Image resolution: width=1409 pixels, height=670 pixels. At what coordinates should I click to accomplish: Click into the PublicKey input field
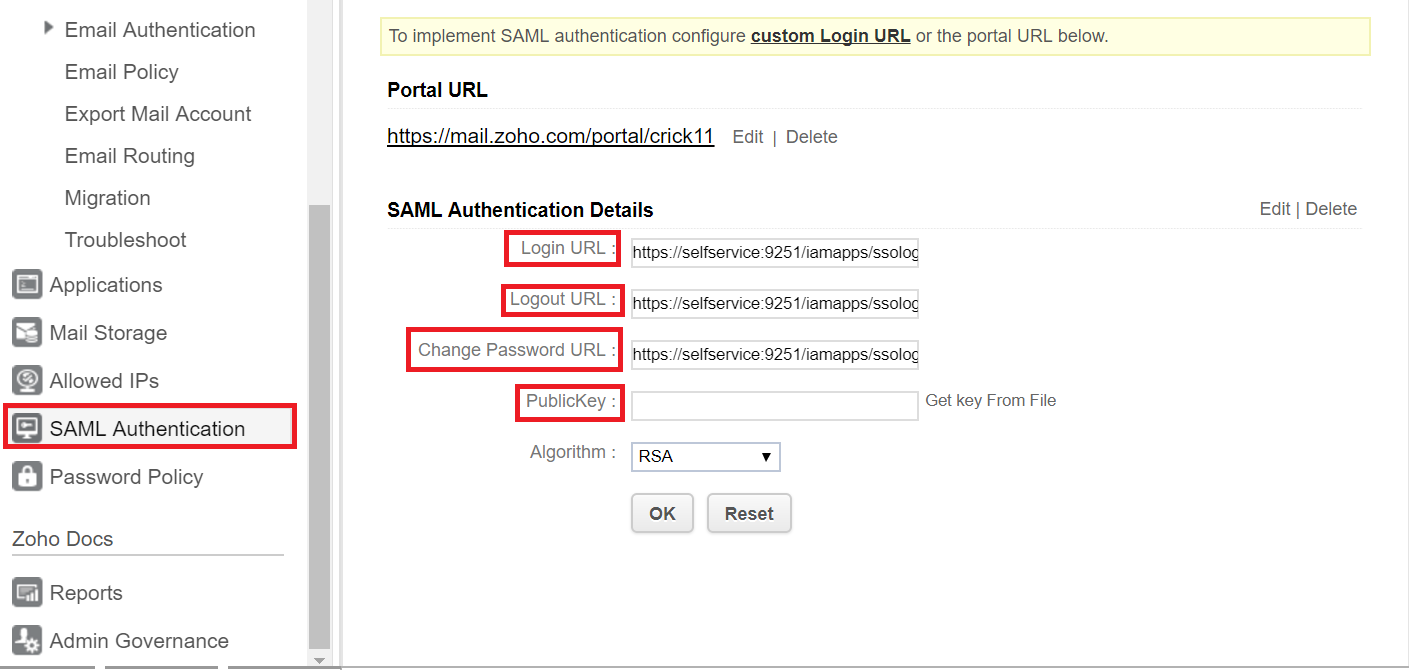774,405
